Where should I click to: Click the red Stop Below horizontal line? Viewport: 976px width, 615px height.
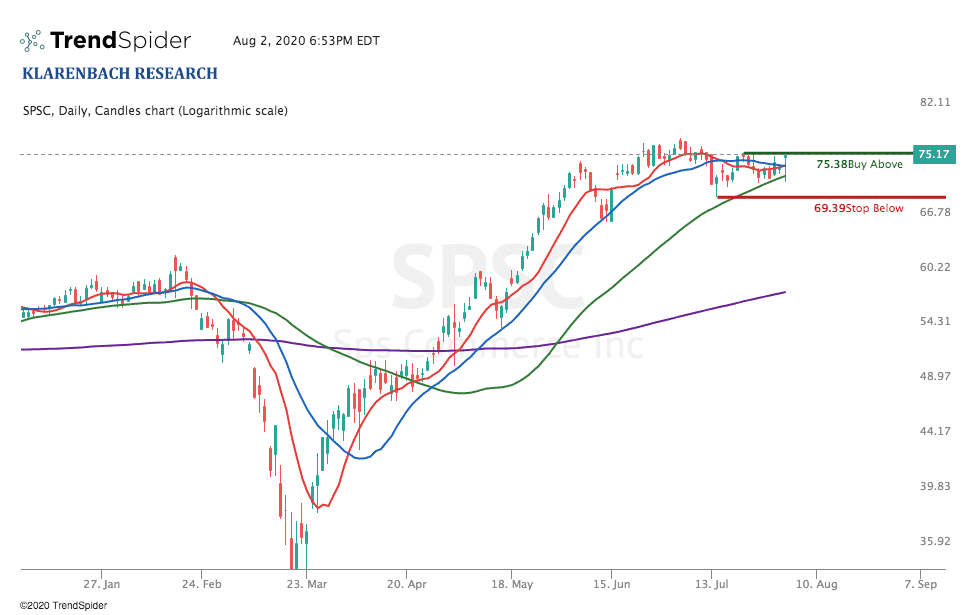(x=831, y=197)
